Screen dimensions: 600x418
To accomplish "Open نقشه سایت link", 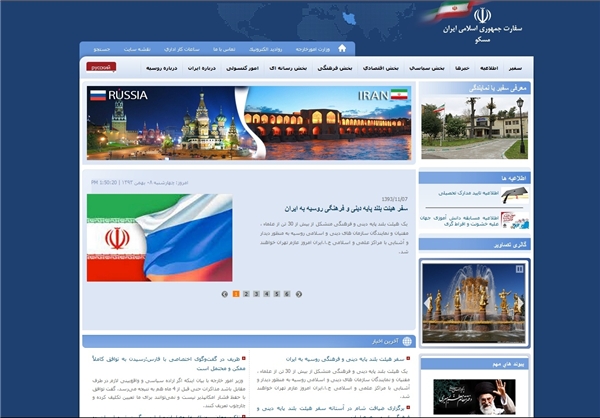I will [x=137, y=49].
